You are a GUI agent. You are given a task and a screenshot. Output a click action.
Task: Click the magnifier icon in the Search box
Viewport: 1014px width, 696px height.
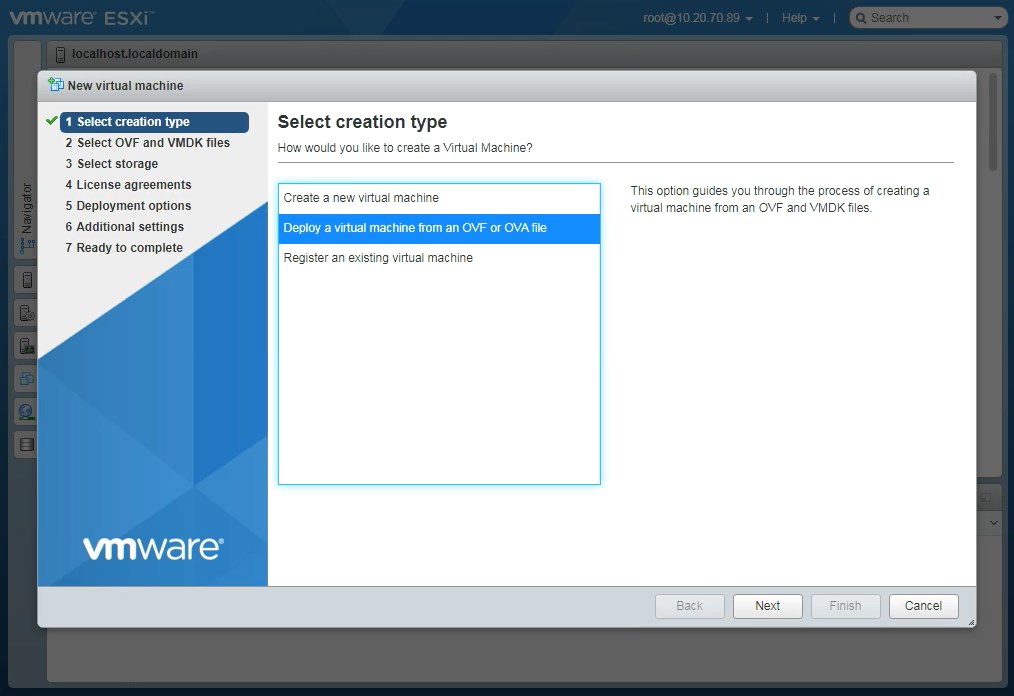pos(861,18)
